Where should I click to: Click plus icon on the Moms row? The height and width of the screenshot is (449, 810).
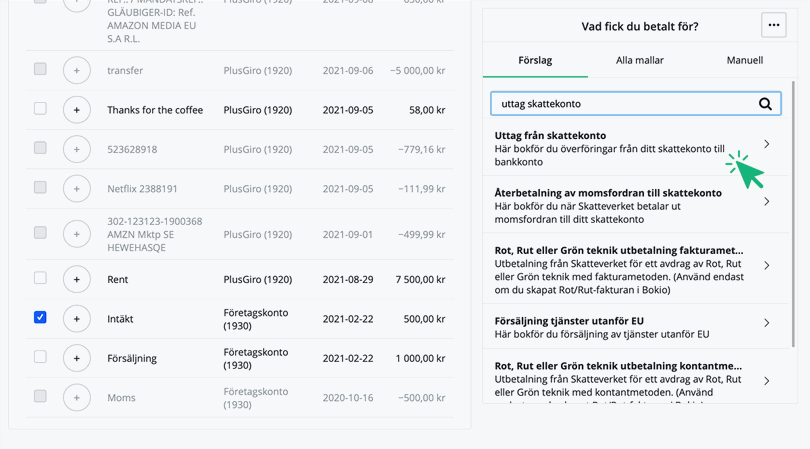click(x=77, y=398)
